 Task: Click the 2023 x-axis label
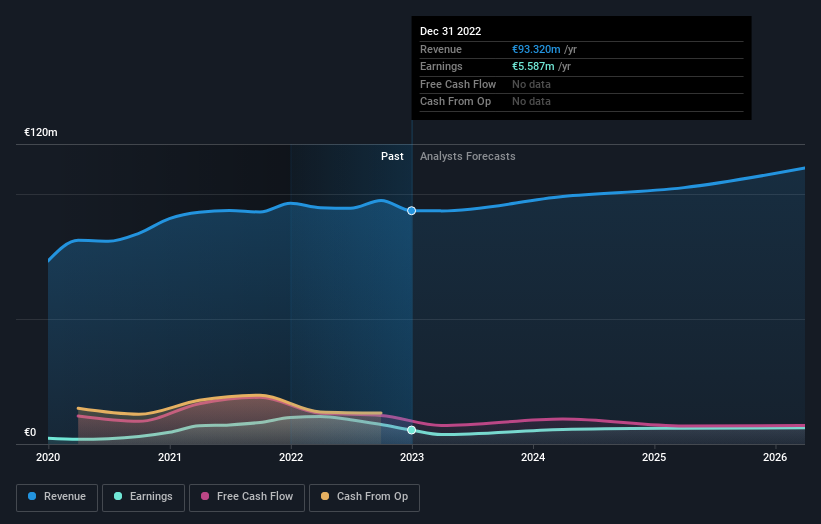(x=412, y=457)
